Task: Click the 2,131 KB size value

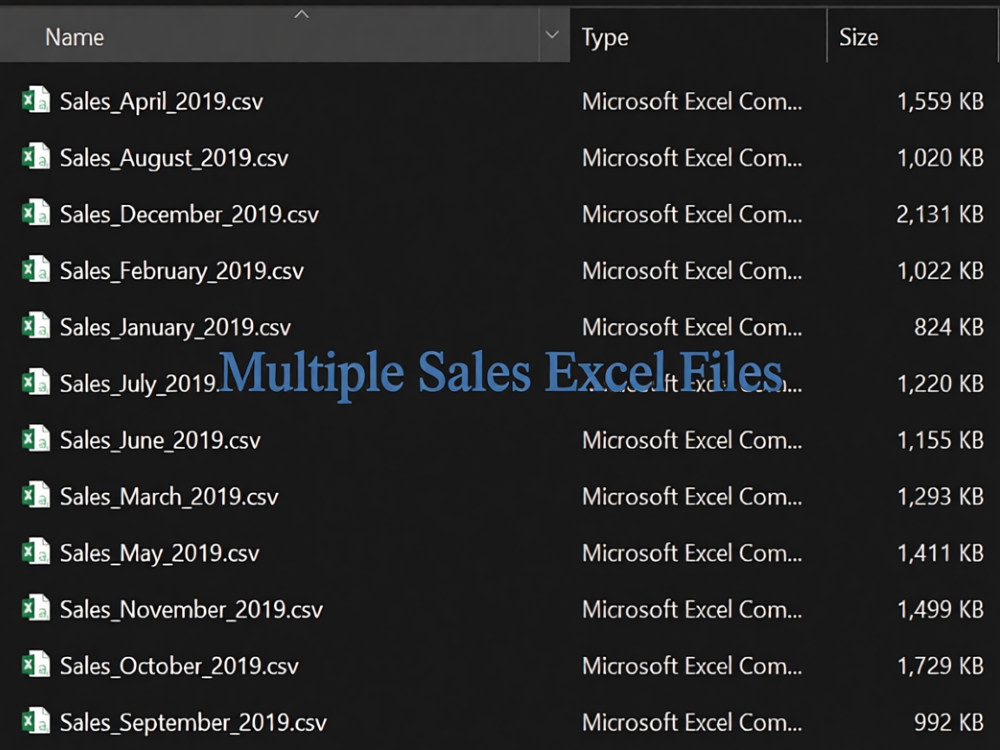Action: (940, 214)
